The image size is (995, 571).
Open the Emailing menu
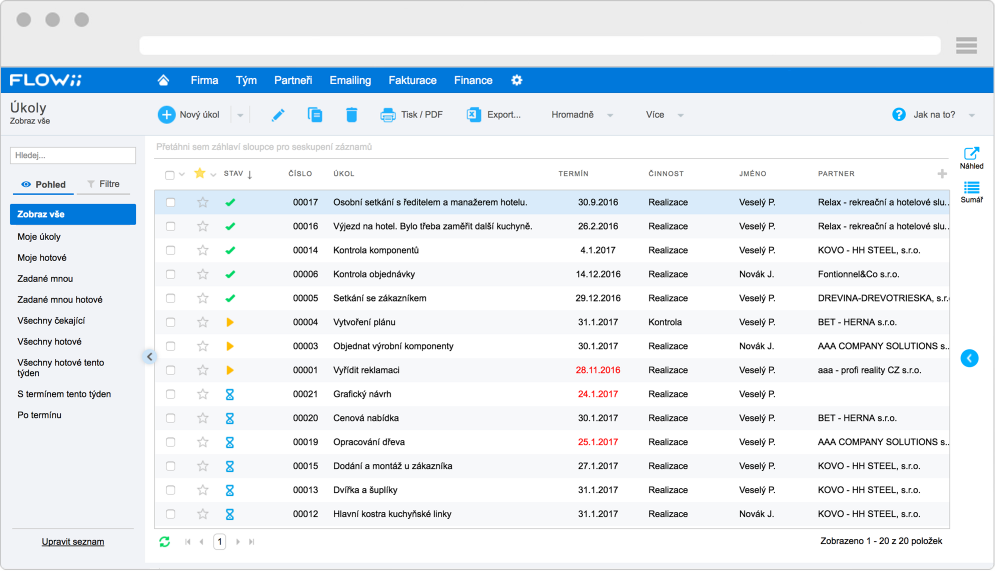tap(350, 80)
